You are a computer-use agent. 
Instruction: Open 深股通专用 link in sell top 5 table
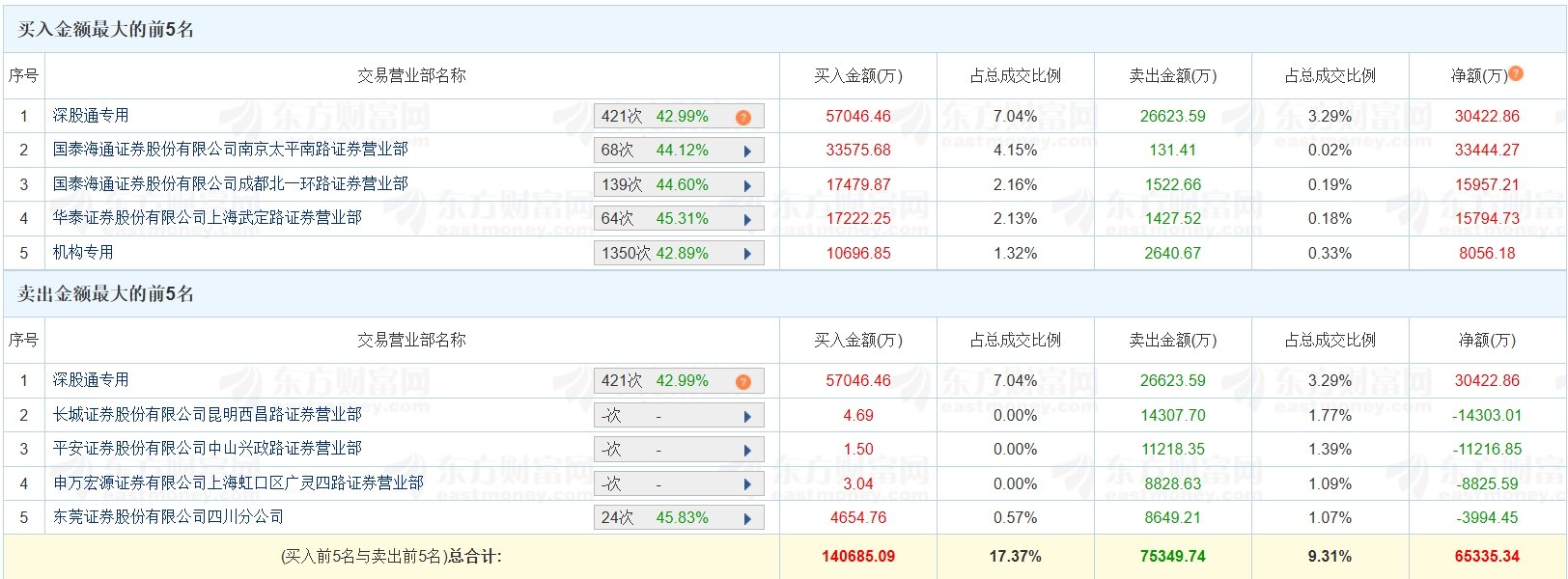pos(91,380)
